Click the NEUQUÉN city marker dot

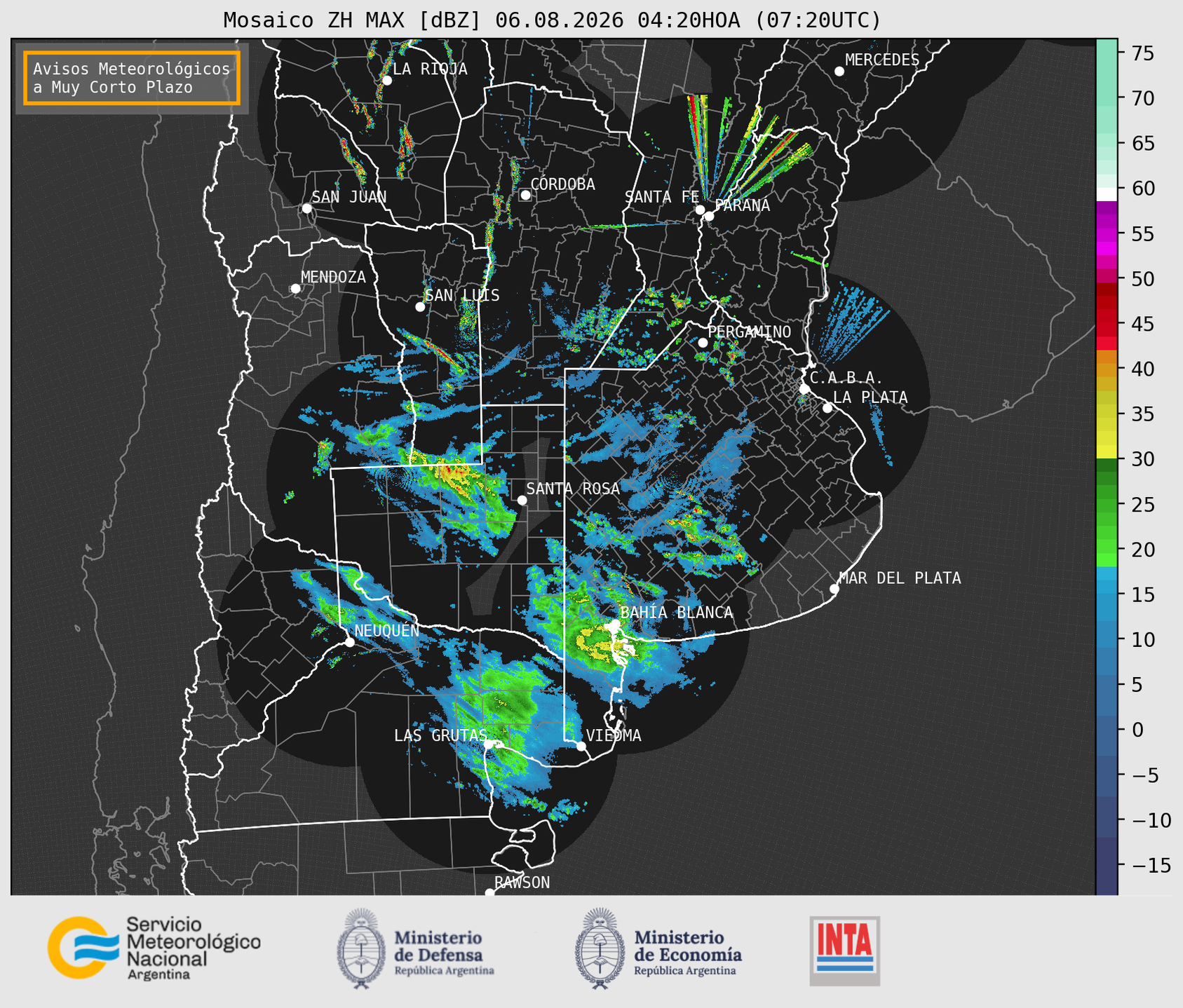349,642
